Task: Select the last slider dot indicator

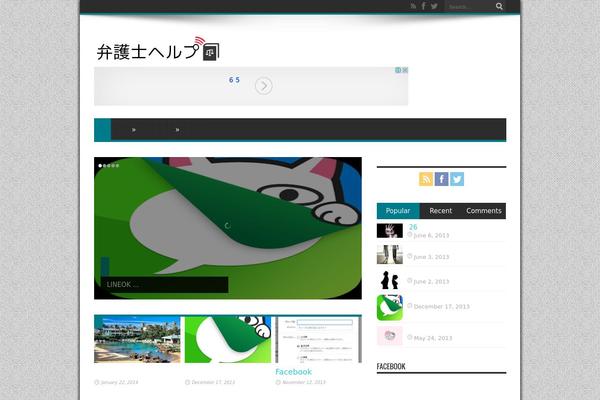Action: click(x=117, y=166)
